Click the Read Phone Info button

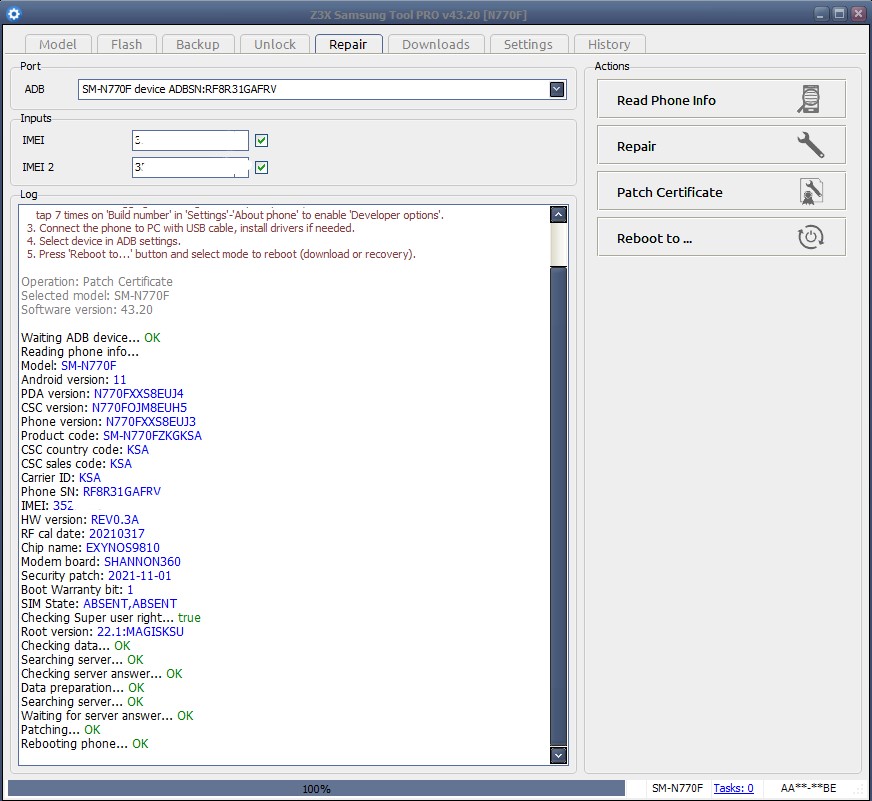pos(721,99)
